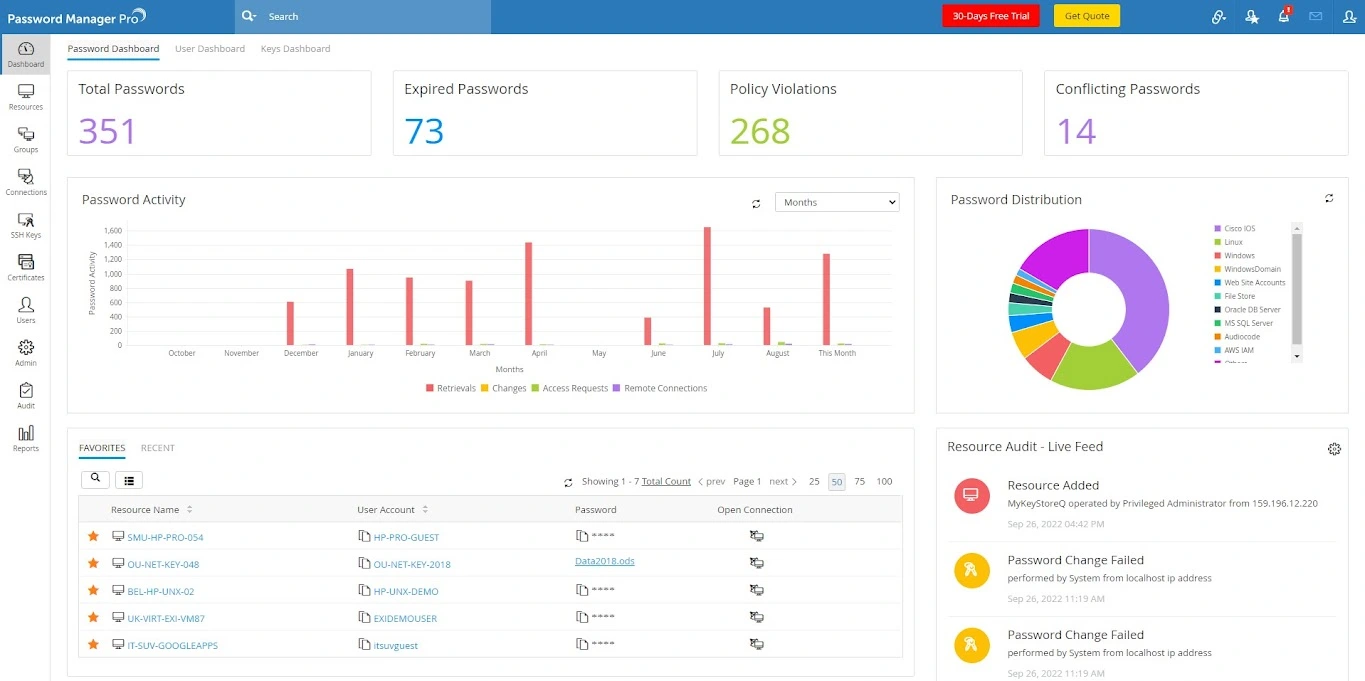Open the Data2018.ods password link

605,561
